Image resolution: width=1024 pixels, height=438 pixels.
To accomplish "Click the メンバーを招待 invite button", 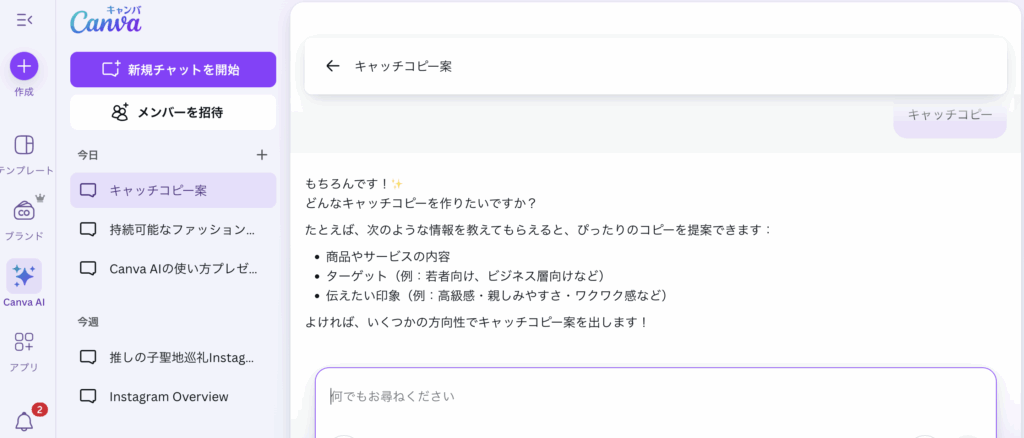I will click(173, 112).
